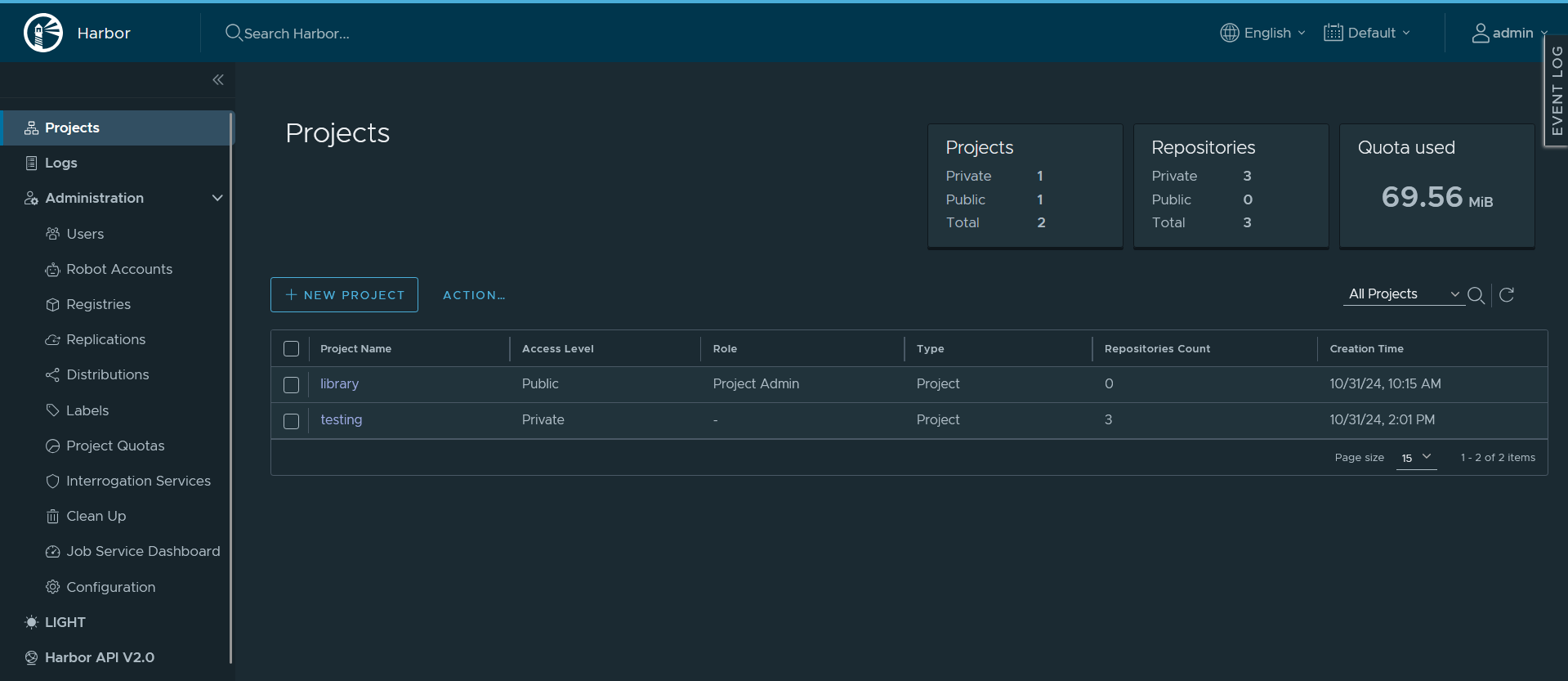Switch to LIGHT theme
The image size is (1568, 681).
[65, 622]
